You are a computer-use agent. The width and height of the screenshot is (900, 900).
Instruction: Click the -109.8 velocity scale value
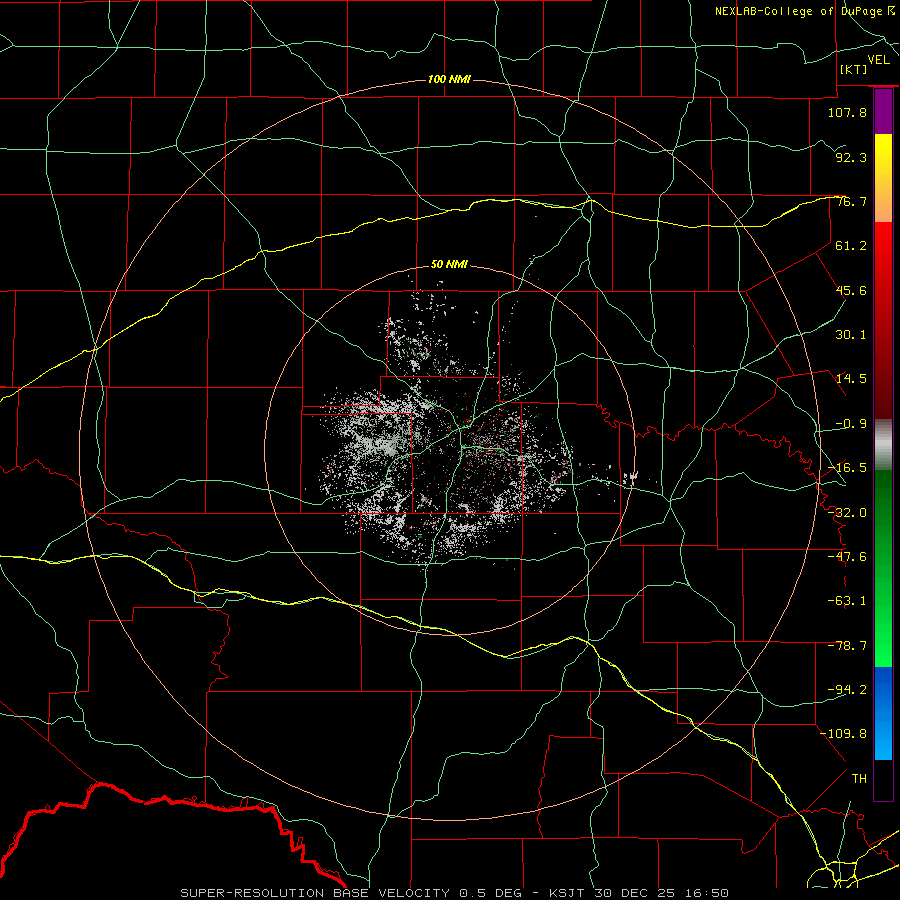click(844, 734)
